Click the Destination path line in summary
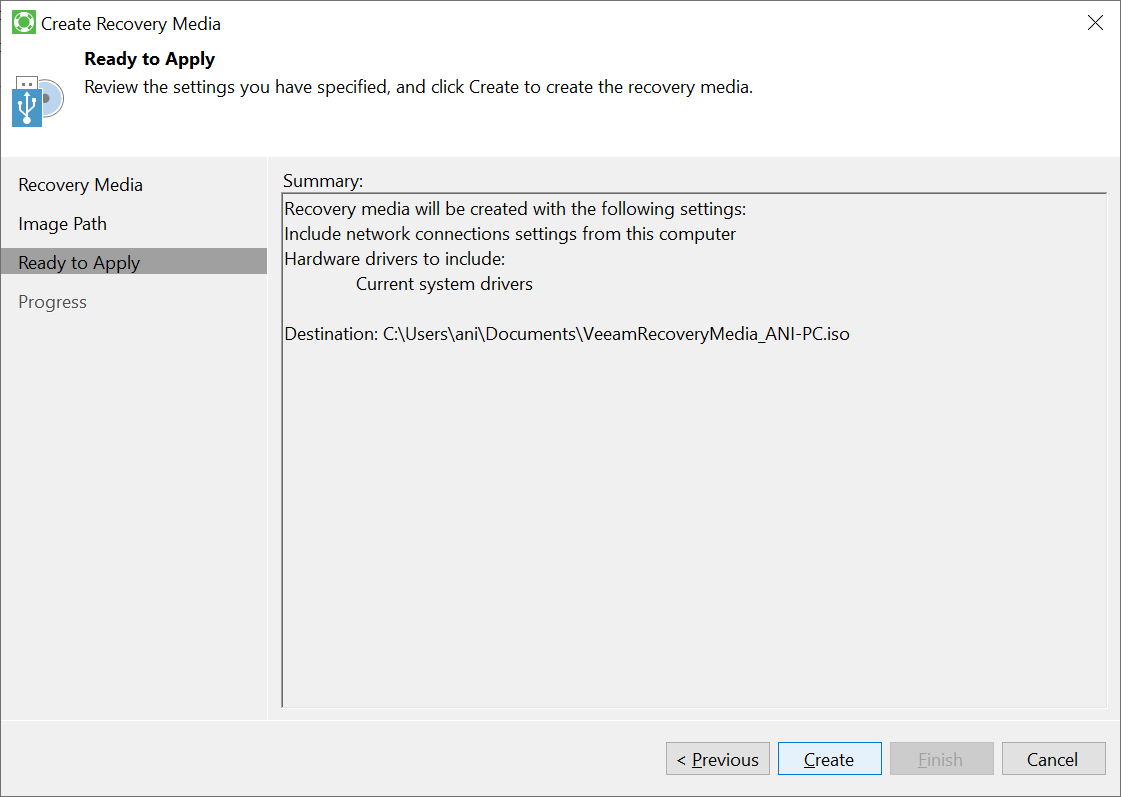This screenshot has width=1121, height=797. pyautogui.click(x=566, y=334)
